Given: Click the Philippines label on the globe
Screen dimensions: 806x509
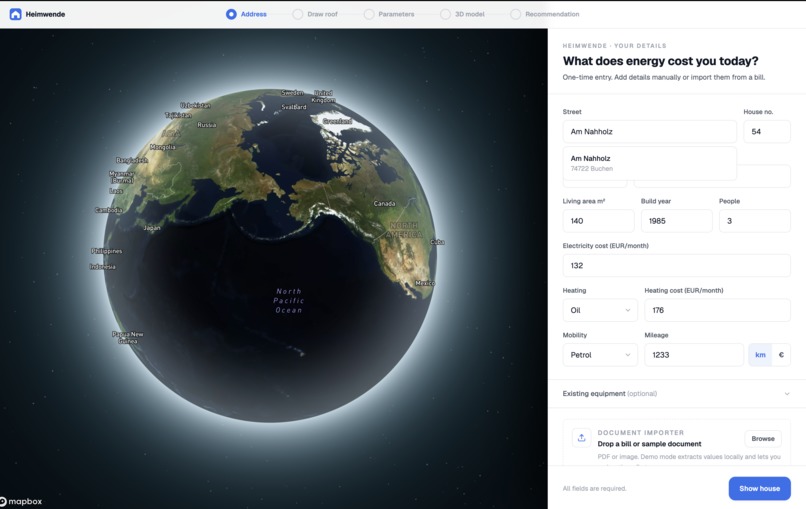Looking at the screenshot, I should pyautogui.click(x=107, y=251).
